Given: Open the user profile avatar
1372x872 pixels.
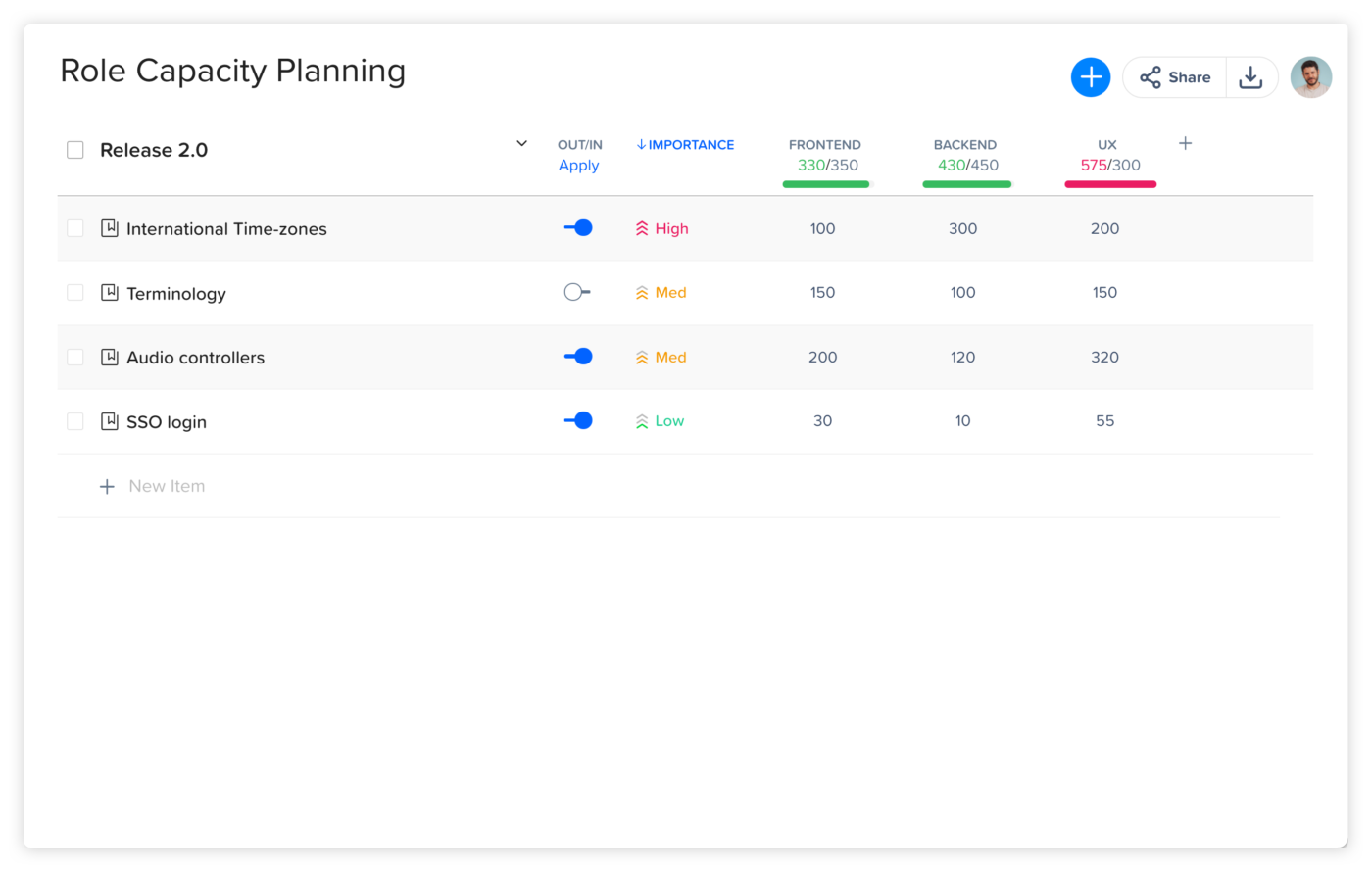Looking at the screenshot, I should (1310, 77).
